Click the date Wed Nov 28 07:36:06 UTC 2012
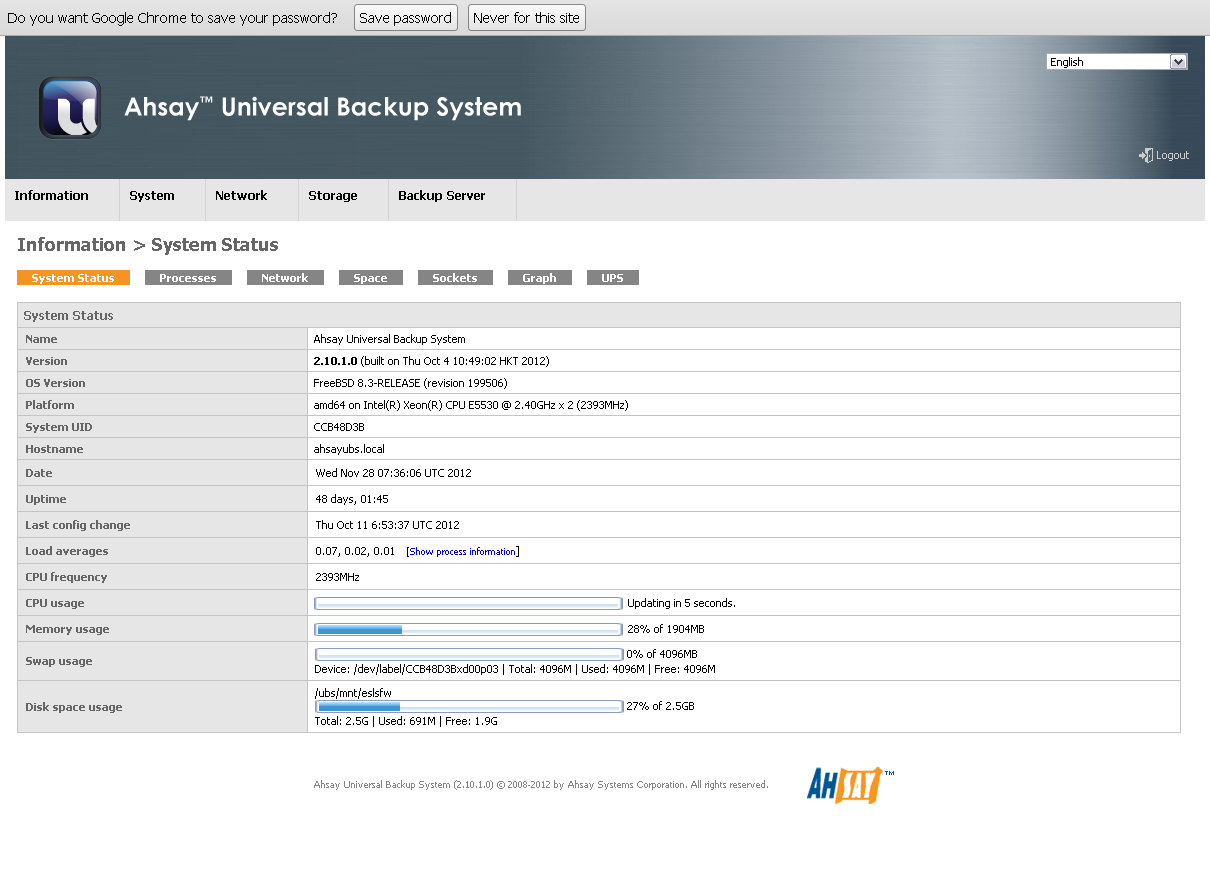This screenshot has width=1210, height=873. tap(393, 473)
